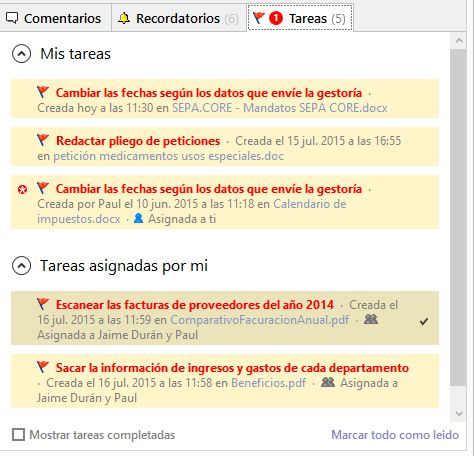The image size is (474, 456).
Task: Collapse the Mis tareas section
Action: pyautogui.click(x=21, y=54)
